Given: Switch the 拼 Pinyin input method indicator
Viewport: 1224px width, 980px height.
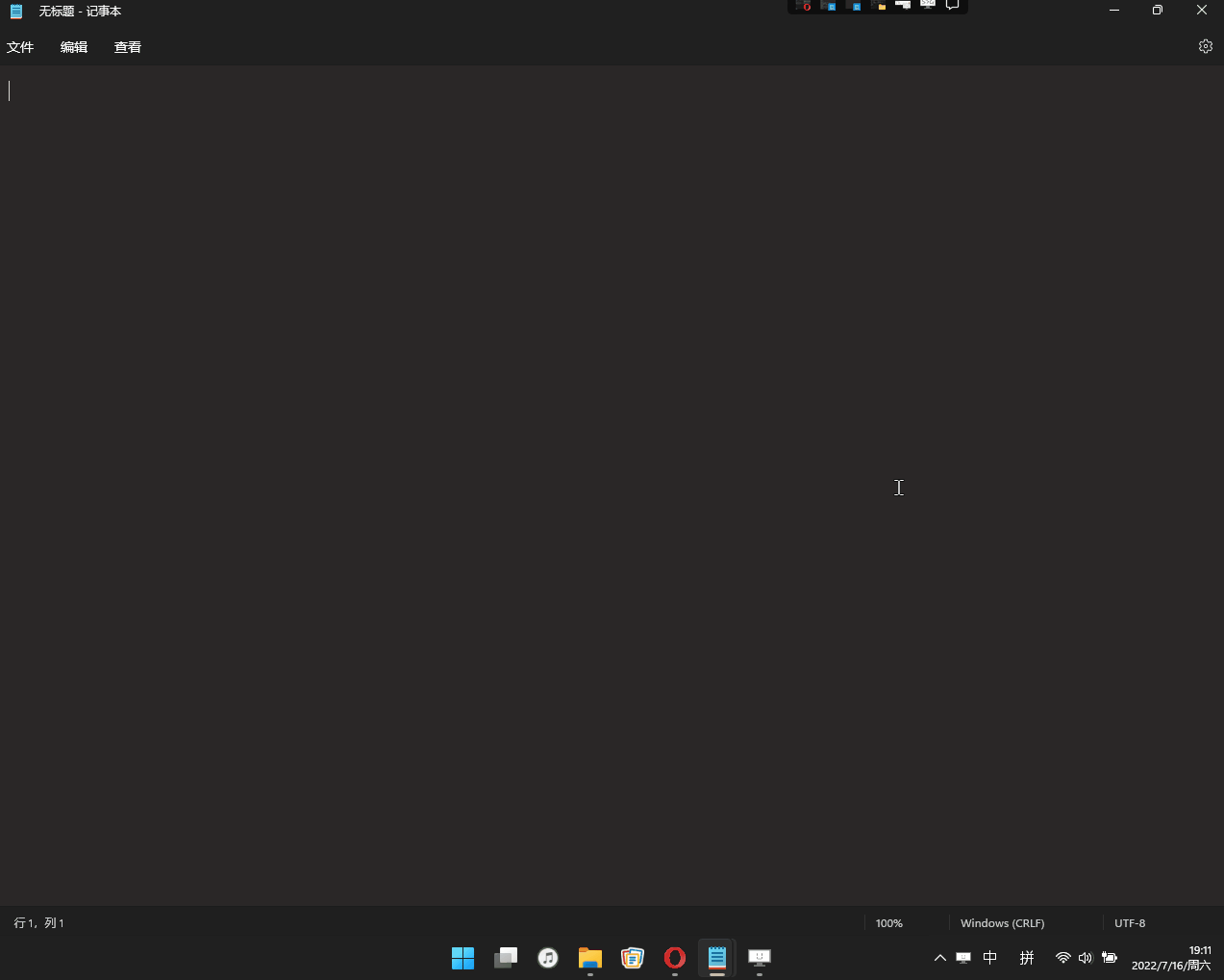Looking at the screenshot, I should tap(1027, 957).
